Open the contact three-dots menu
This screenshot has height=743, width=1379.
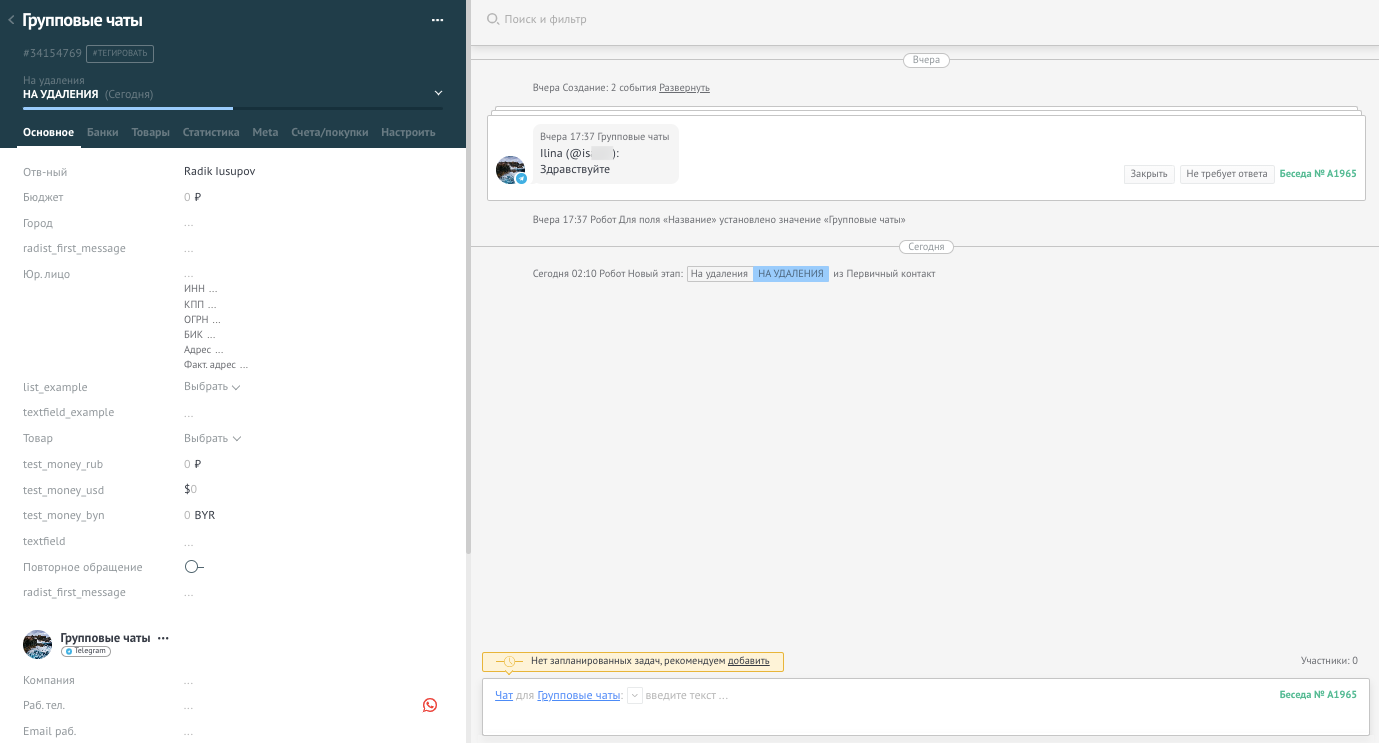[x=164, y=638]
